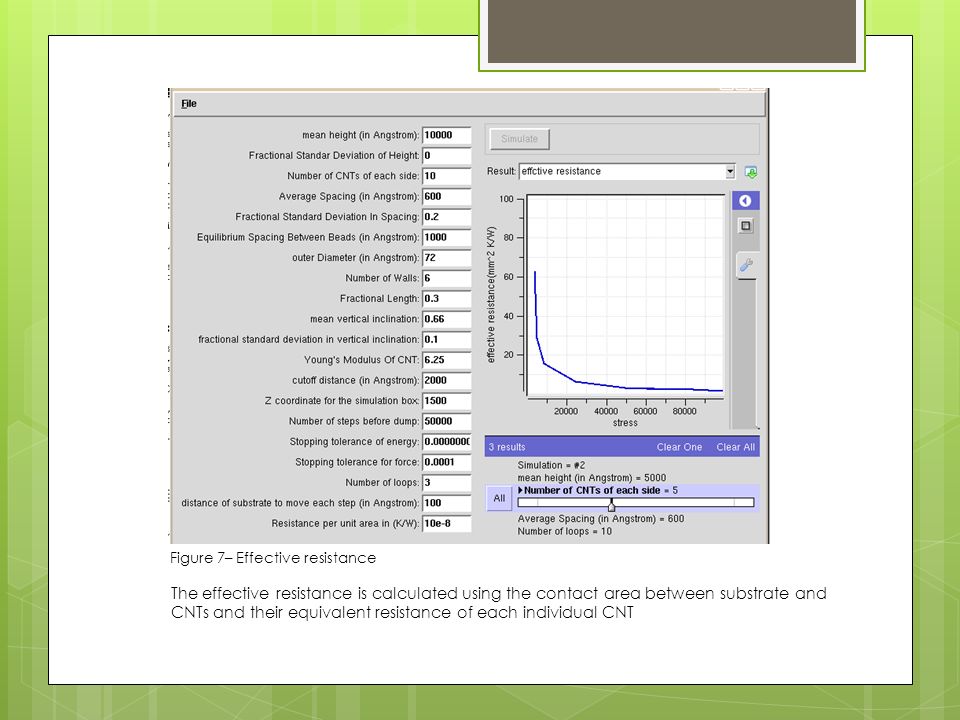This screenshot has width=960, height=720.
Task: Open the File menu
Action: coord(189,103)
